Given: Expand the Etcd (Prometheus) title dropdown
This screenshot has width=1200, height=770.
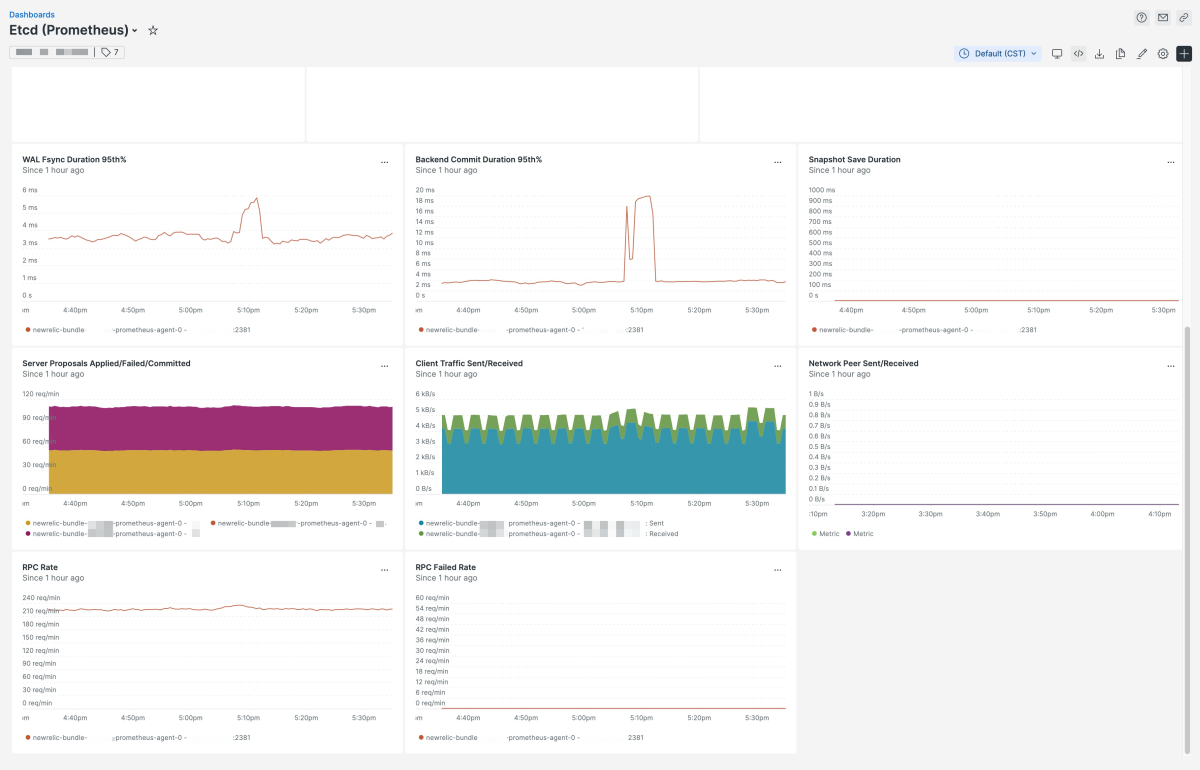Looking at the screenshot, I should (x=135, y=31).
